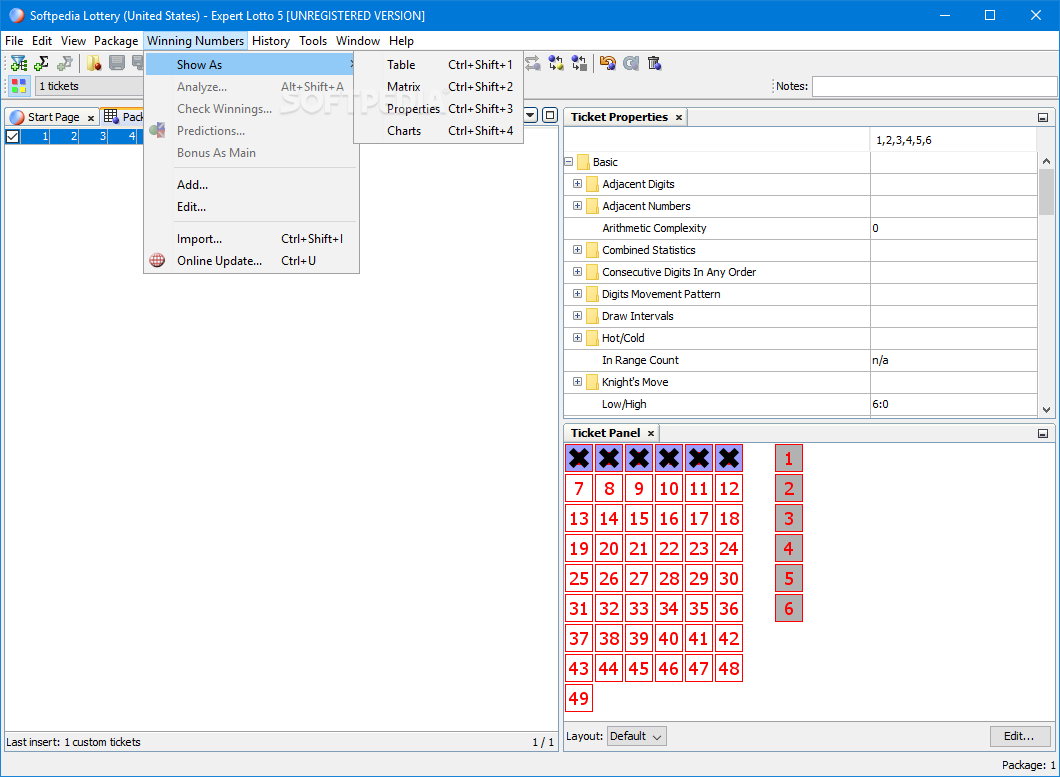This screenshot has height=777, width=1060.
Task: Select Import... from the Winning Numbers menu
Action: pos(251,239)
